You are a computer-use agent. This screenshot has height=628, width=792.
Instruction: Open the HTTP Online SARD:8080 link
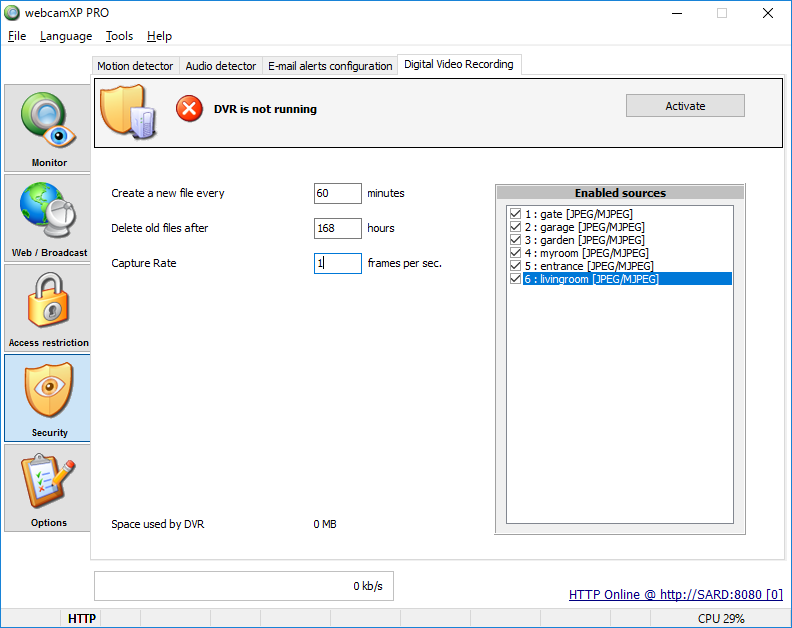point(676,595)
